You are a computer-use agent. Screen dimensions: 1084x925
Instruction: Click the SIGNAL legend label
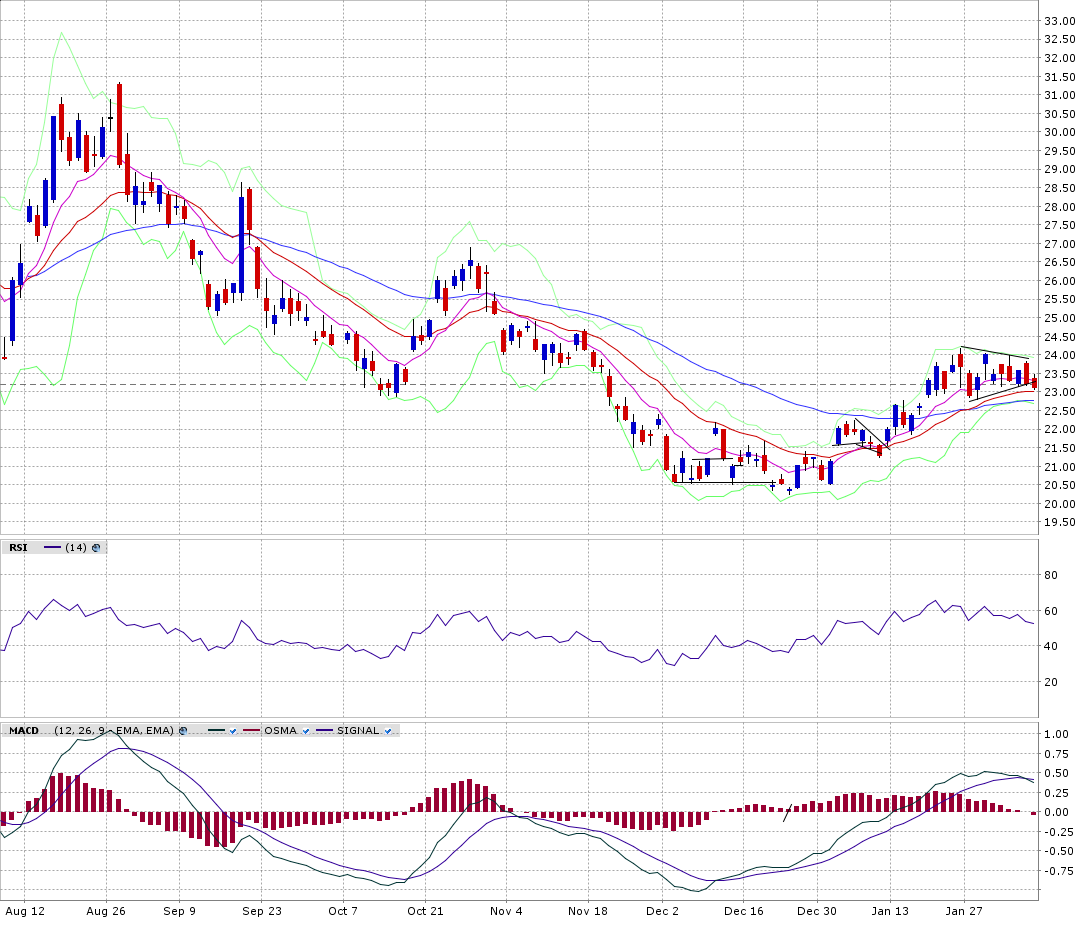pyautogui.click(x=358, y=731)
